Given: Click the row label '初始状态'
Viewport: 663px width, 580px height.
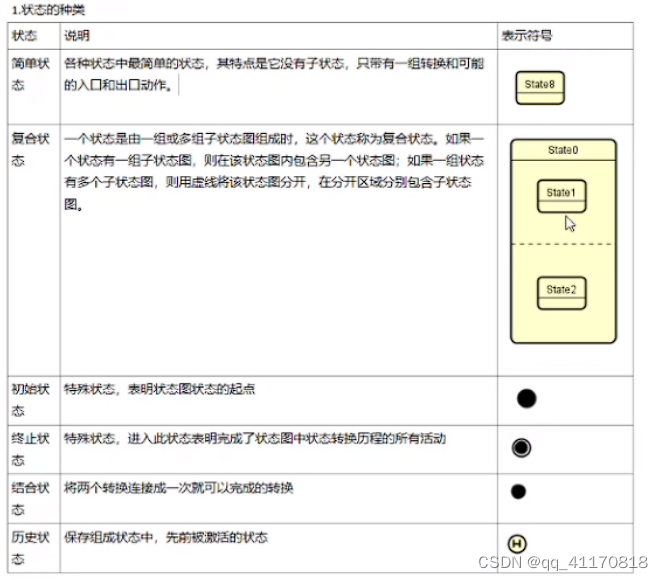Looking at the screenshot, I should [30, 400].
